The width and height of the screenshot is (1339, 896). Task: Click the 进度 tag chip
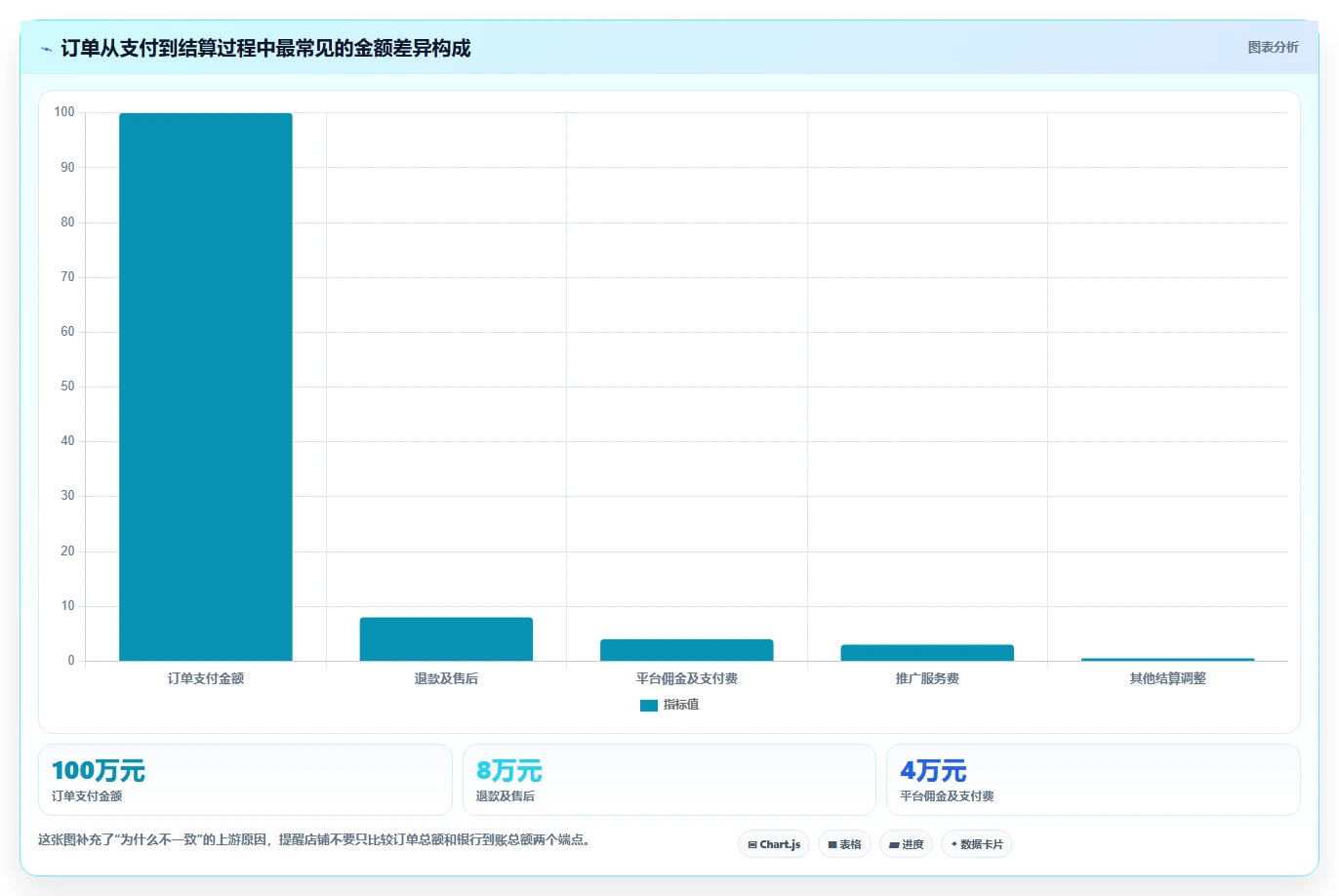click(907, 844)
